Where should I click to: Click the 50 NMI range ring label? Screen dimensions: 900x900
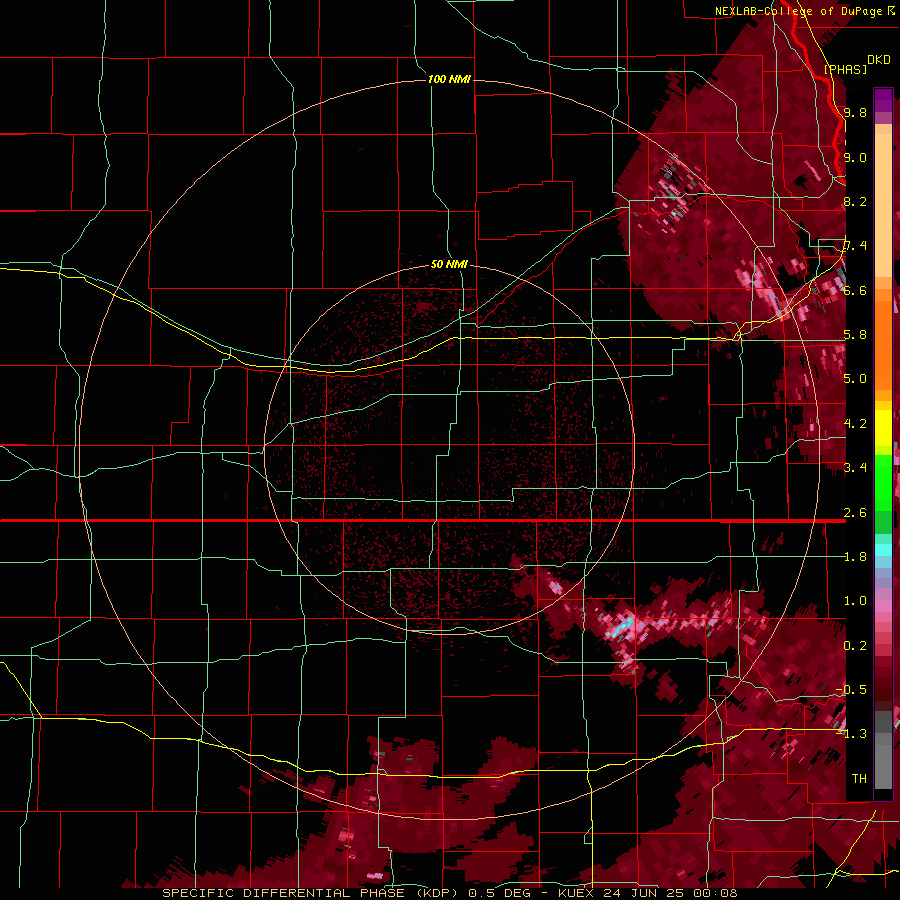point(449,264)
